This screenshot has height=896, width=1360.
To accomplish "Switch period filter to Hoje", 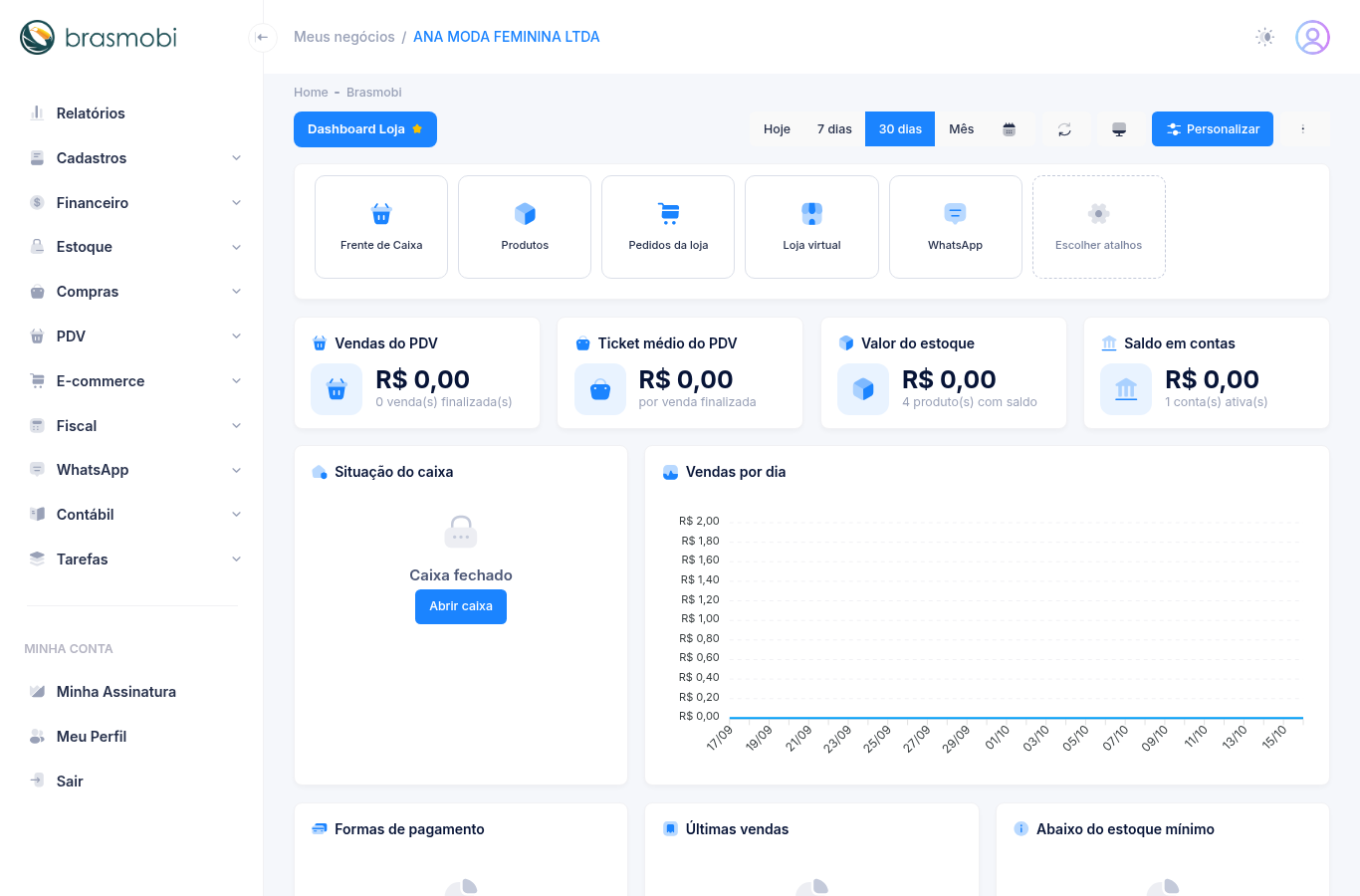I will [777, 129].
